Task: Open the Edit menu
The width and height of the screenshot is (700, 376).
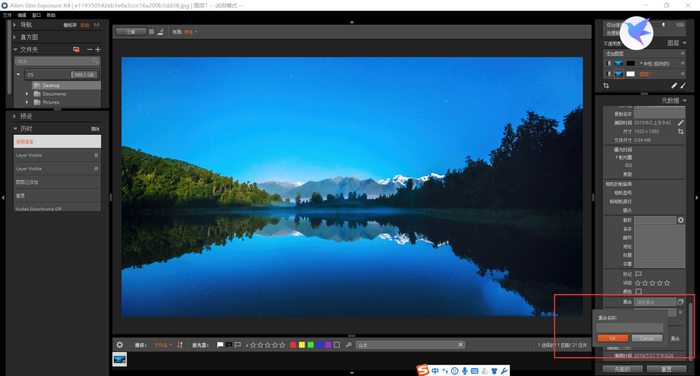Action: pos(22,15)
